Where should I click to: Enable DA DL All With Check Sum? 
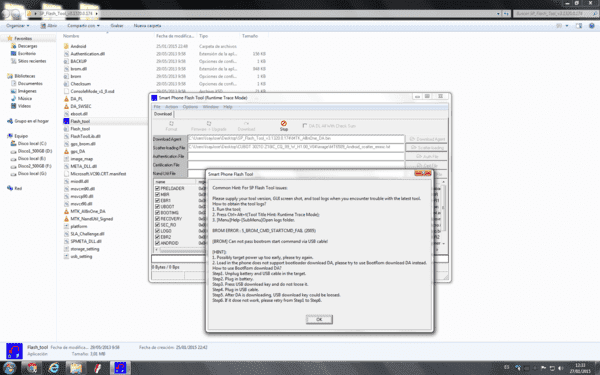(305, 126)
